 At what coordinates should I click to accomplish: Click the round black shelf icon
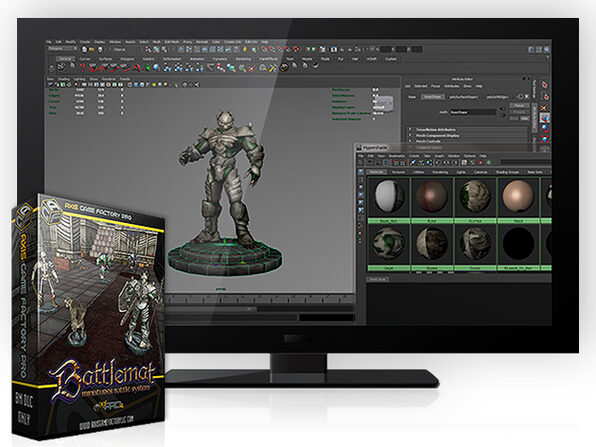pyautogui.click(x=284, y=67)
